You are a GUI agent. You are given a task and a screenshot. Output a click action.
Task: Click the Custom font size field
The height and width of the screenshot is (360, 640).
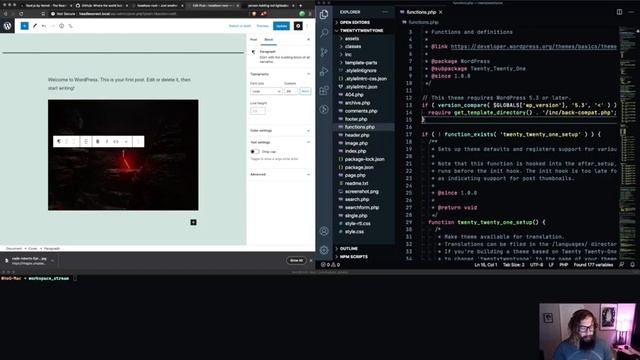tap(291, 91)
